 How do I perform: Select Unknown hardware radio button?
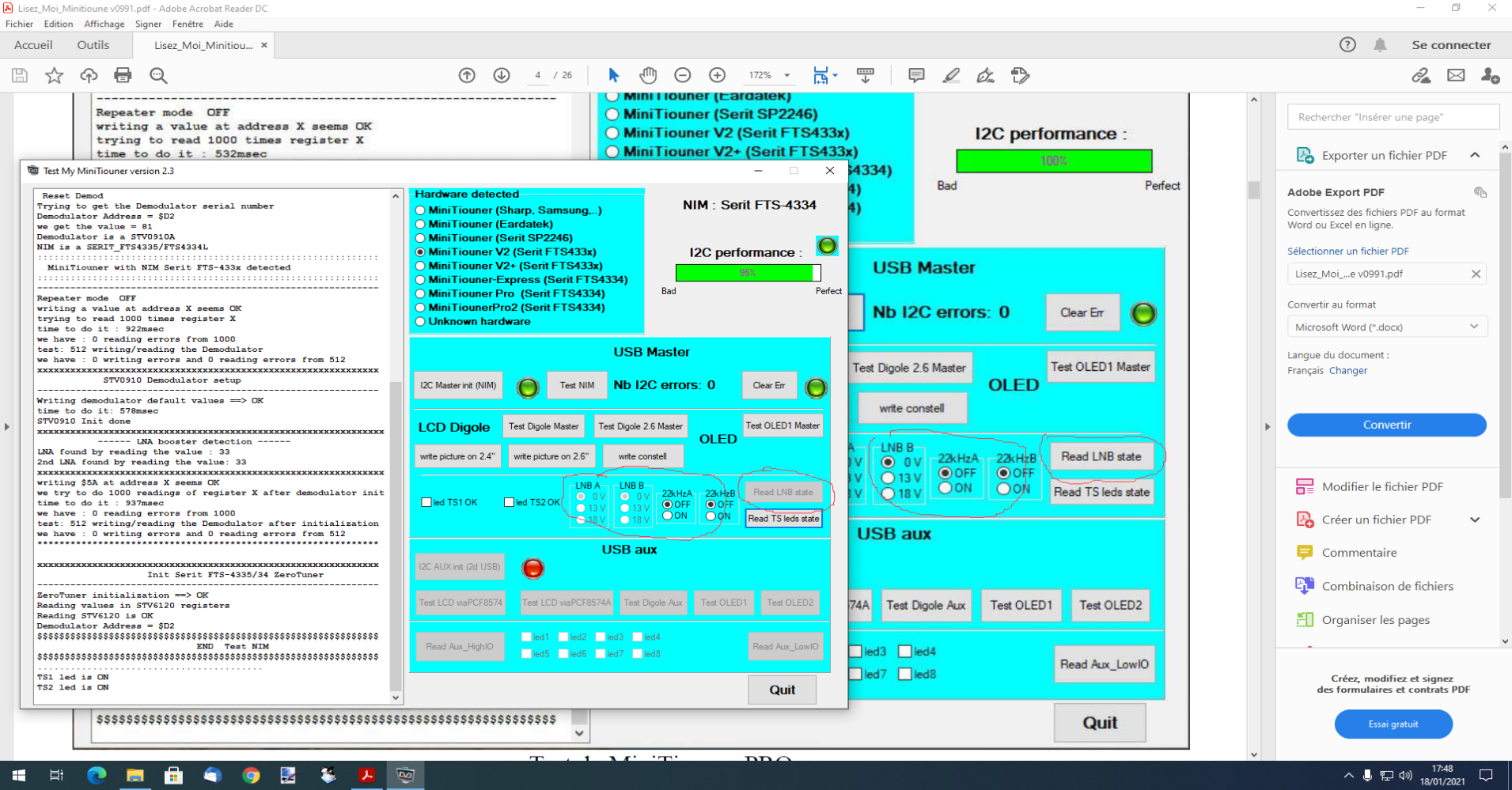[x=421, y=322]
